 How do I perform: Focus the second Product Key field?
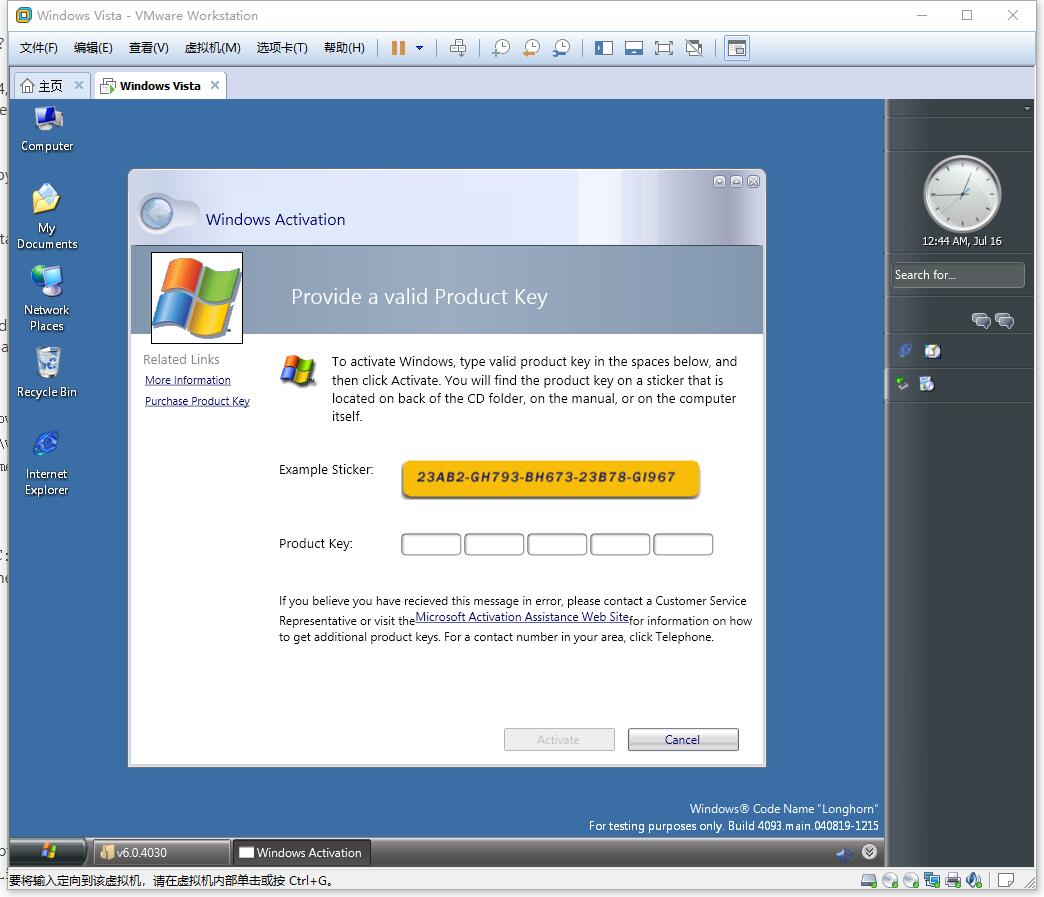494,544
